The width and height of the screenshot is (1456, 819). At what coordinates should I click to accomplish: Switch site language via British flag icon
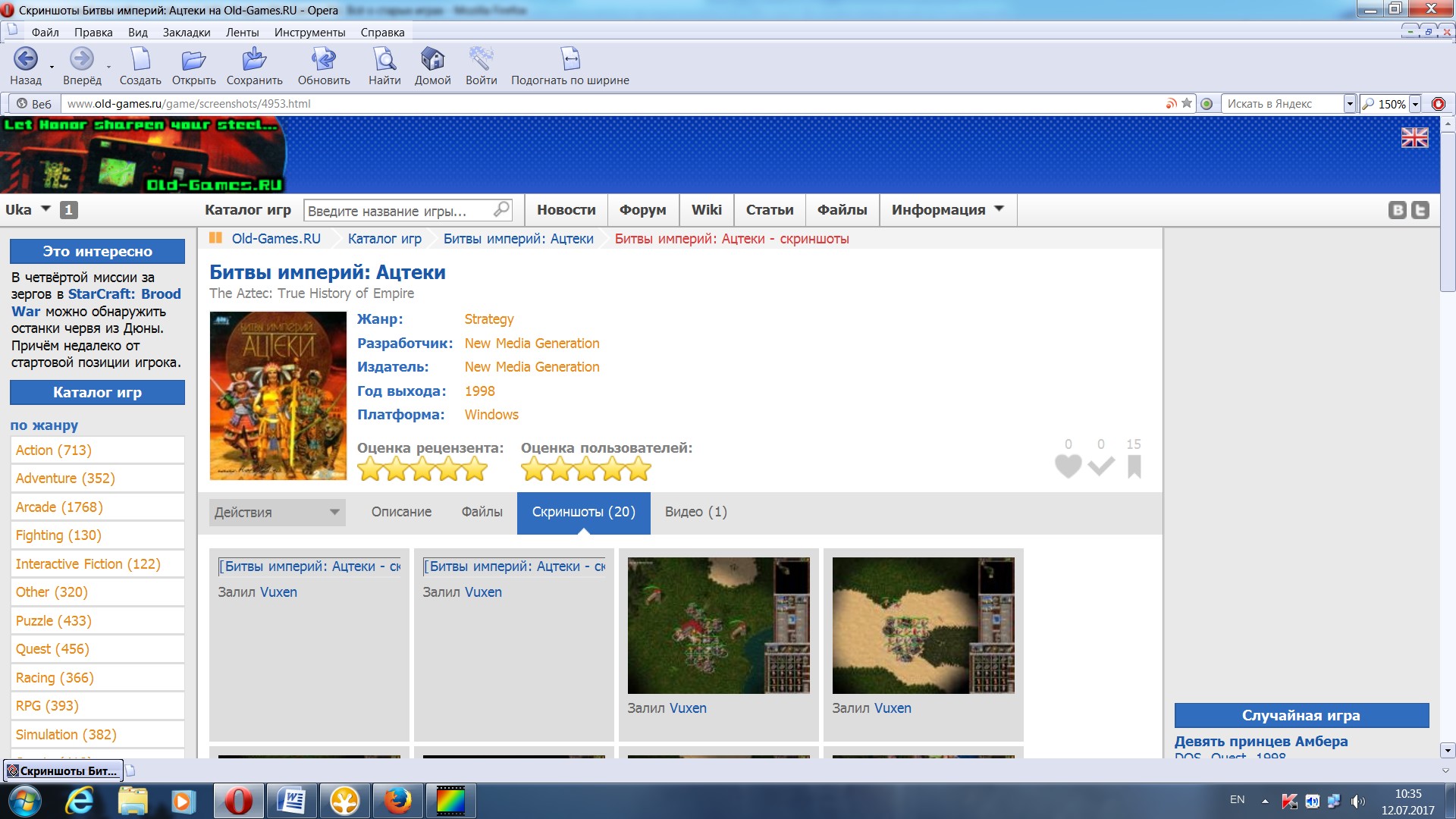click(x=1414, y=137)
